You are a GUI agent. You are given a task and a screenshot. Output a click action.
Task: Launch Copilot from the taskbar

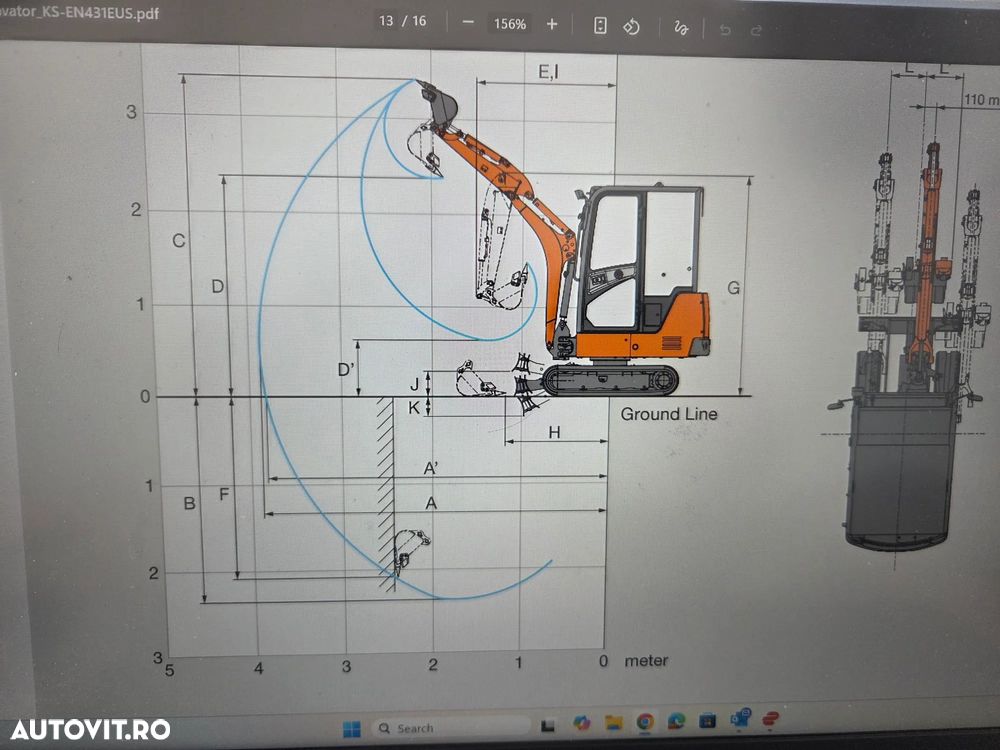click(x=581, y=723)
